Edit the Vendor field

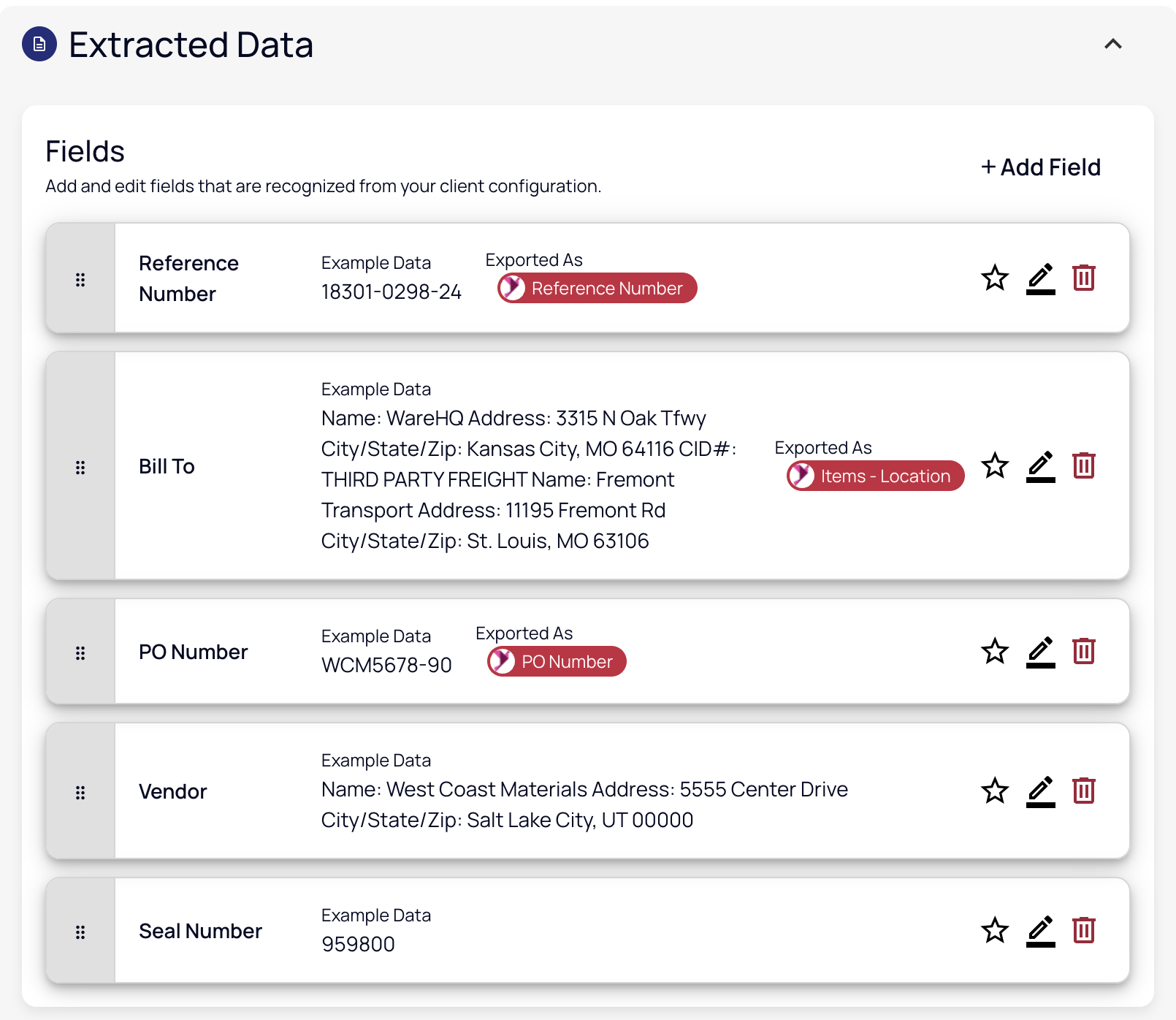[1040, 791]
